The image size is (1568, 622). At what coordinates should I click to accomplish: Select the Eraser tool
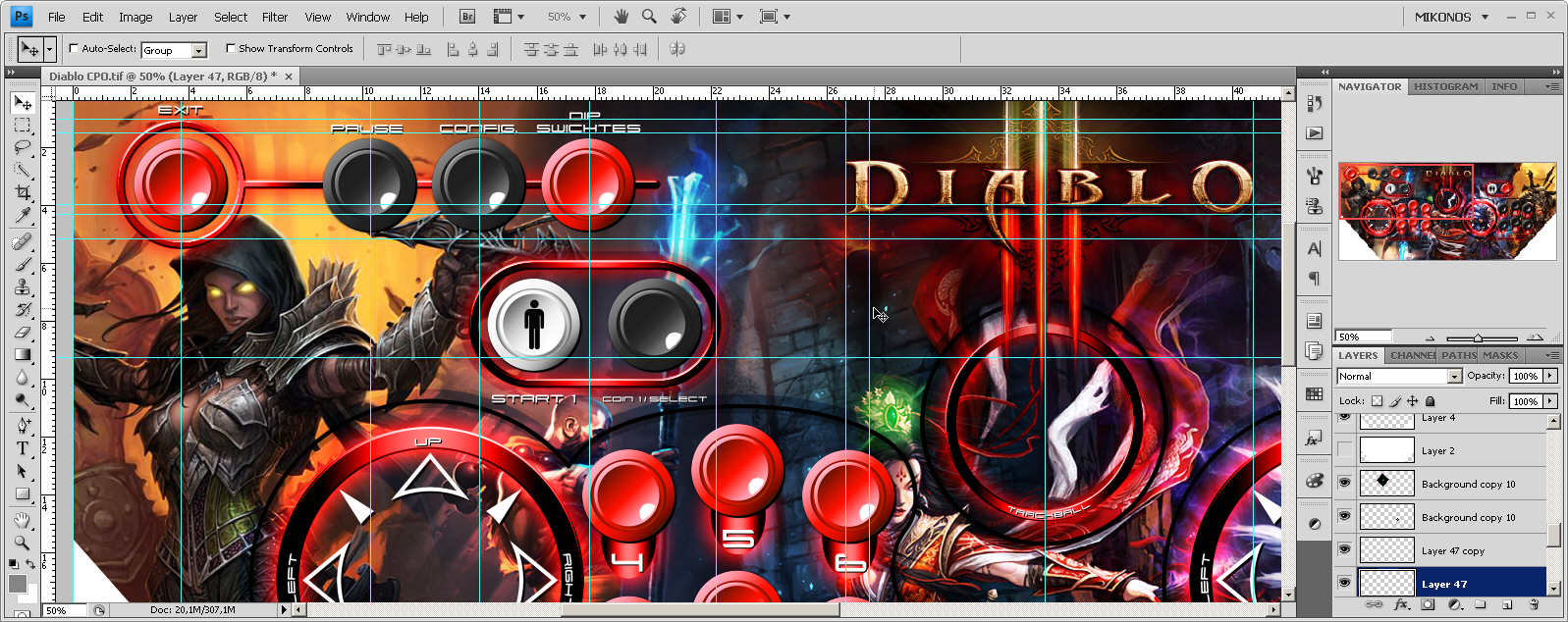click(22, 332)
